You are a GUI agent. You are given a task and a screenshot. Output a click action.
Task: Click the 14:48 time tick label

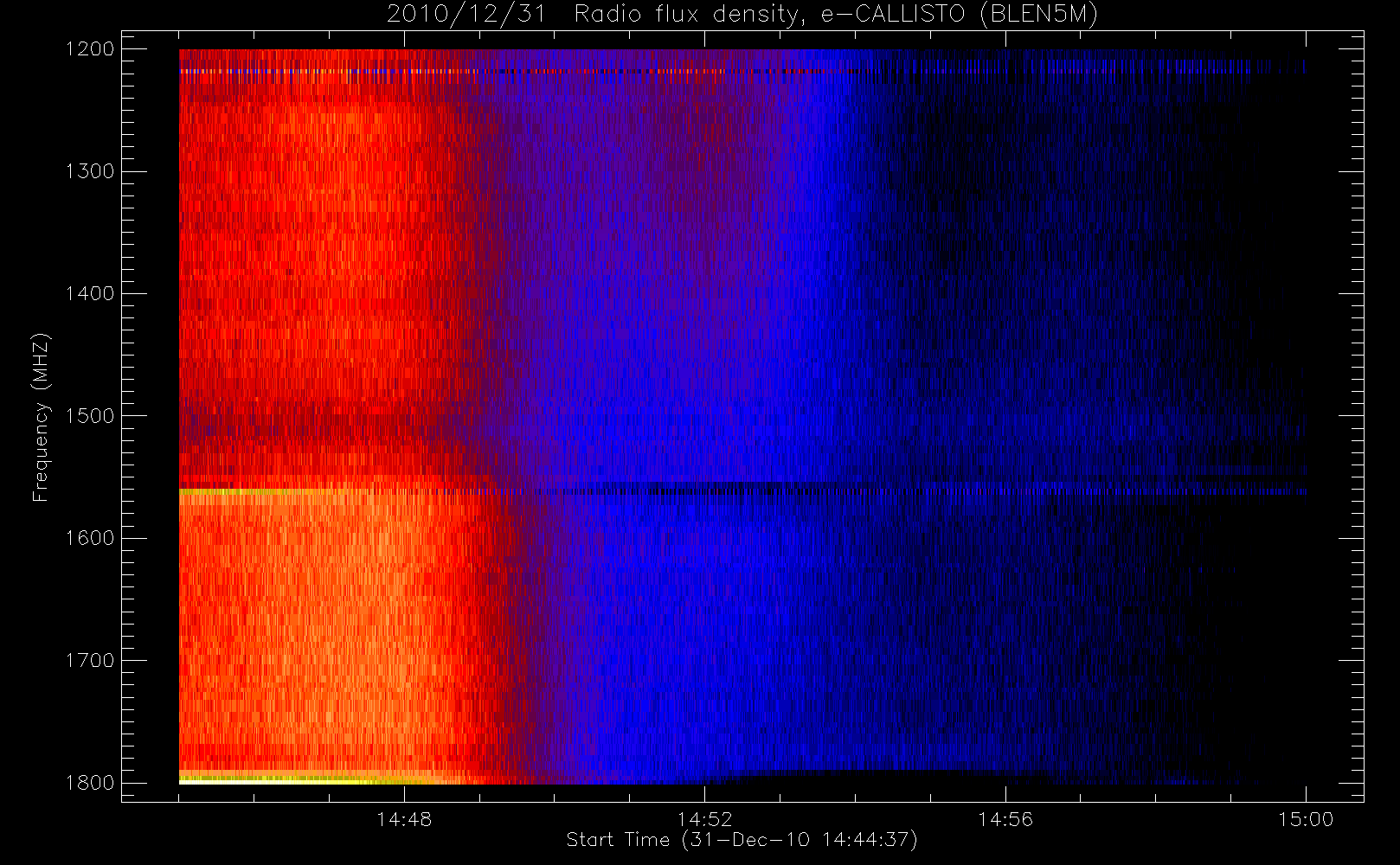coord(404,819)
